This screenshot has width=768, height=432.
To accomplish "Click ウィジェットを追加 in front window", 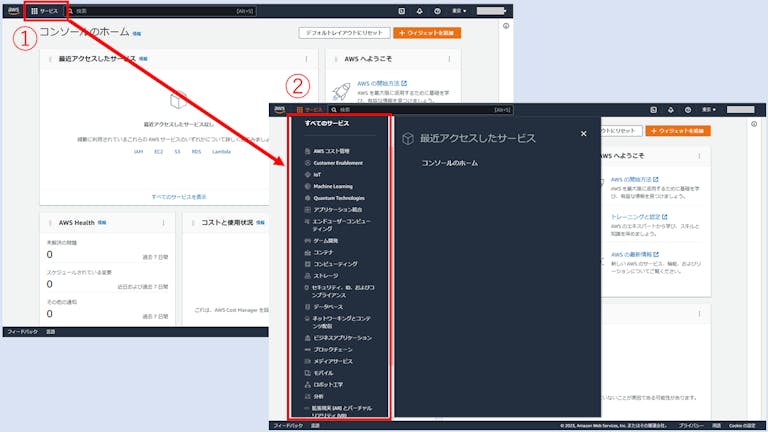I will [678, 131].
